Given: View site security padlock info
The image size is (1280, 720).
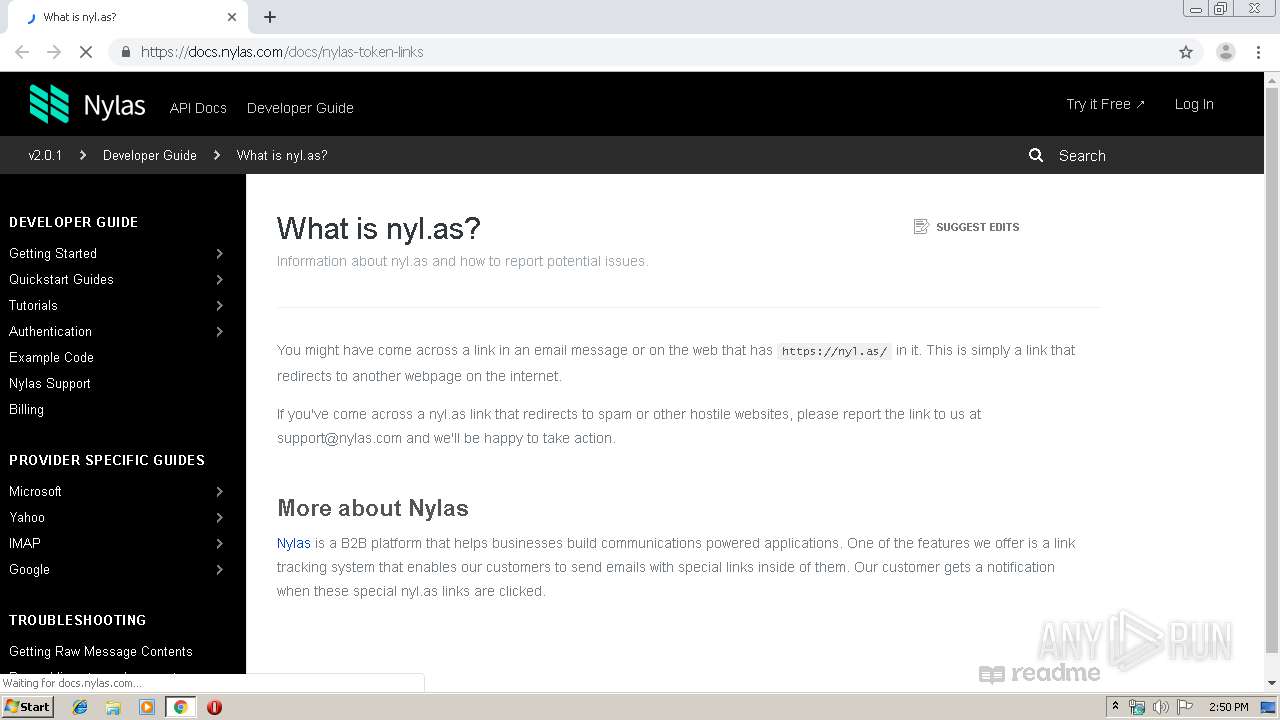Looking at the screenshot, I should tap(125, 52).
